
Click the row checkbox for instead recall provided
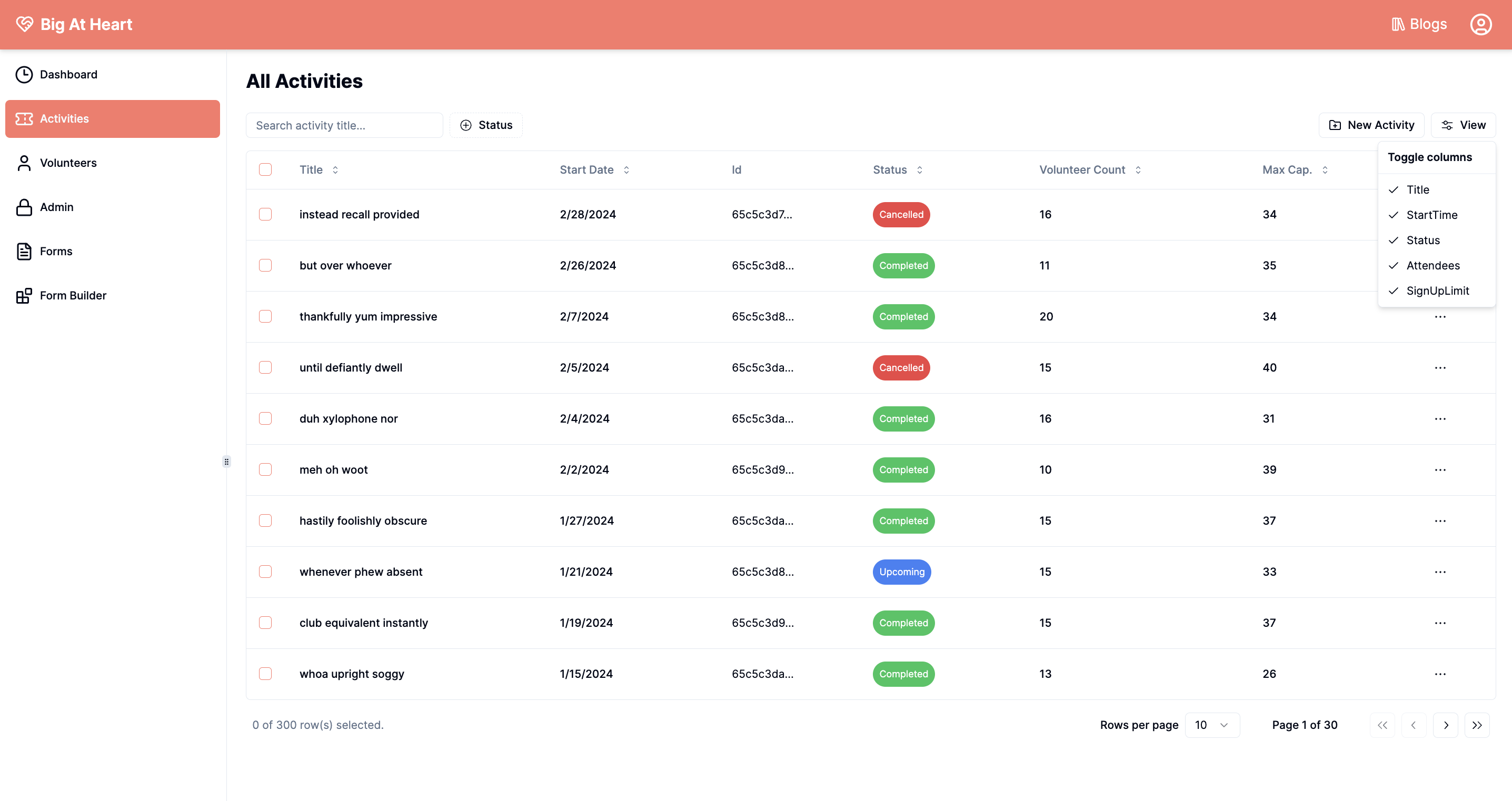click(265, 214)
